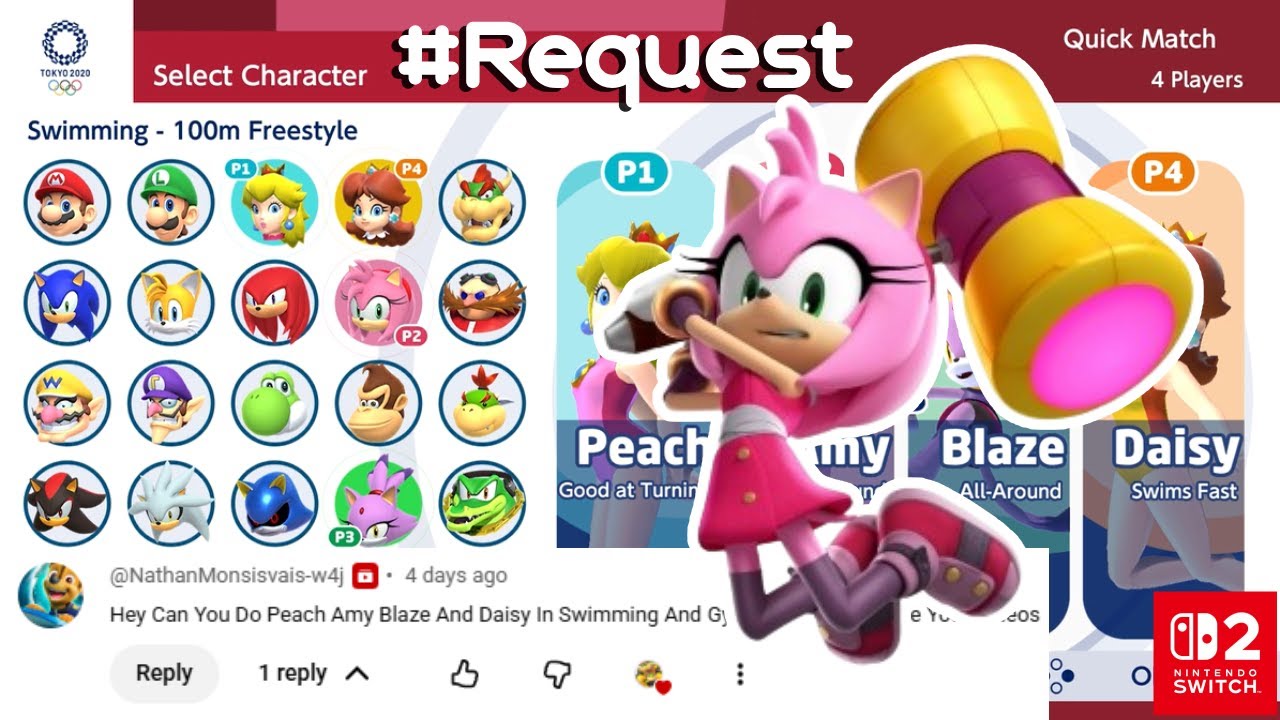Collapse the 1 reply thread chevron
The width and height of the screenshot is (1280, 720).
(356, 674)
